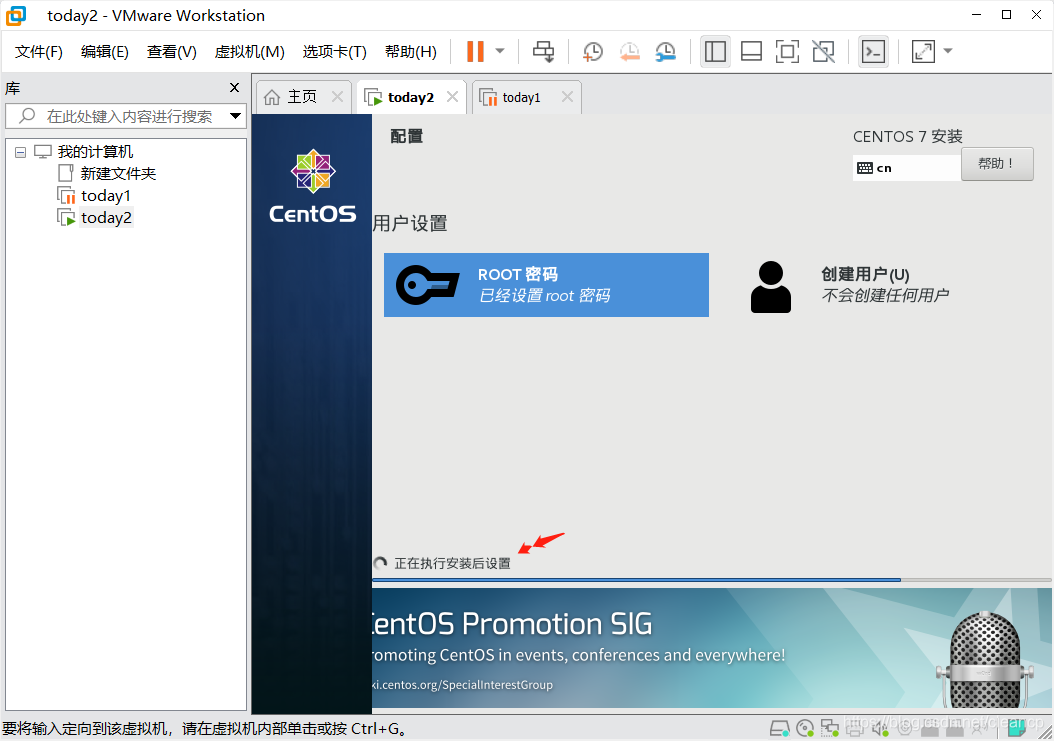Click stretch guest display icon

click(x=923, y=51)
